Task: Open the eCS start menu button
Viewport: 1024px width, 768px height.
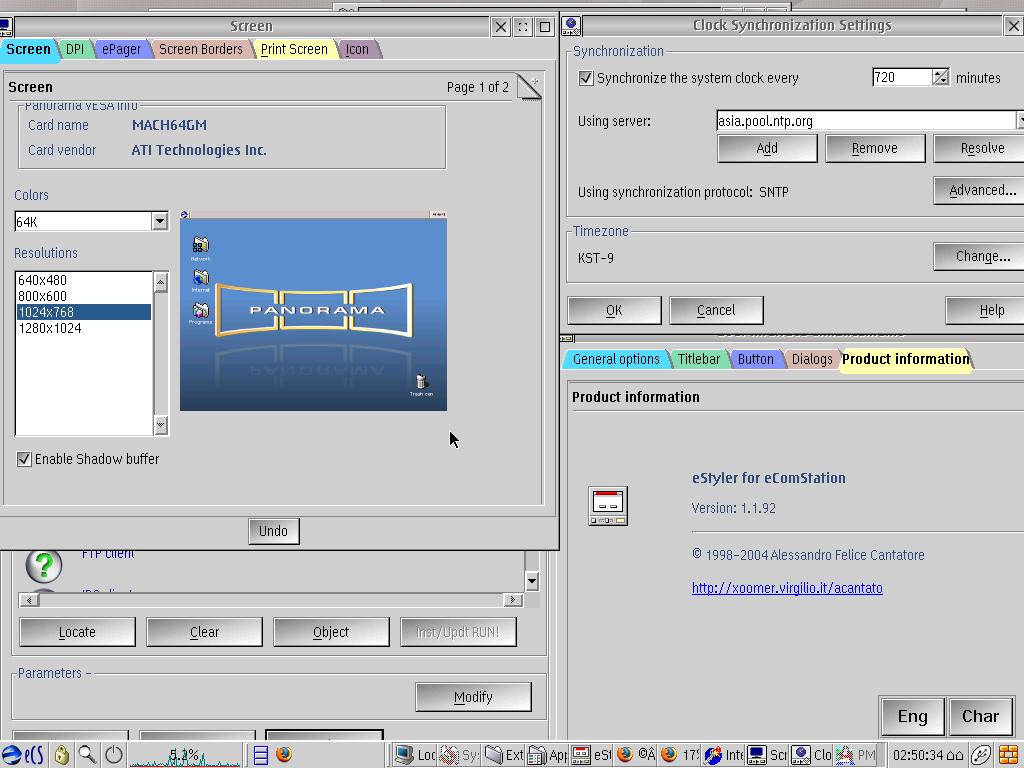Action: coord(23,755)
